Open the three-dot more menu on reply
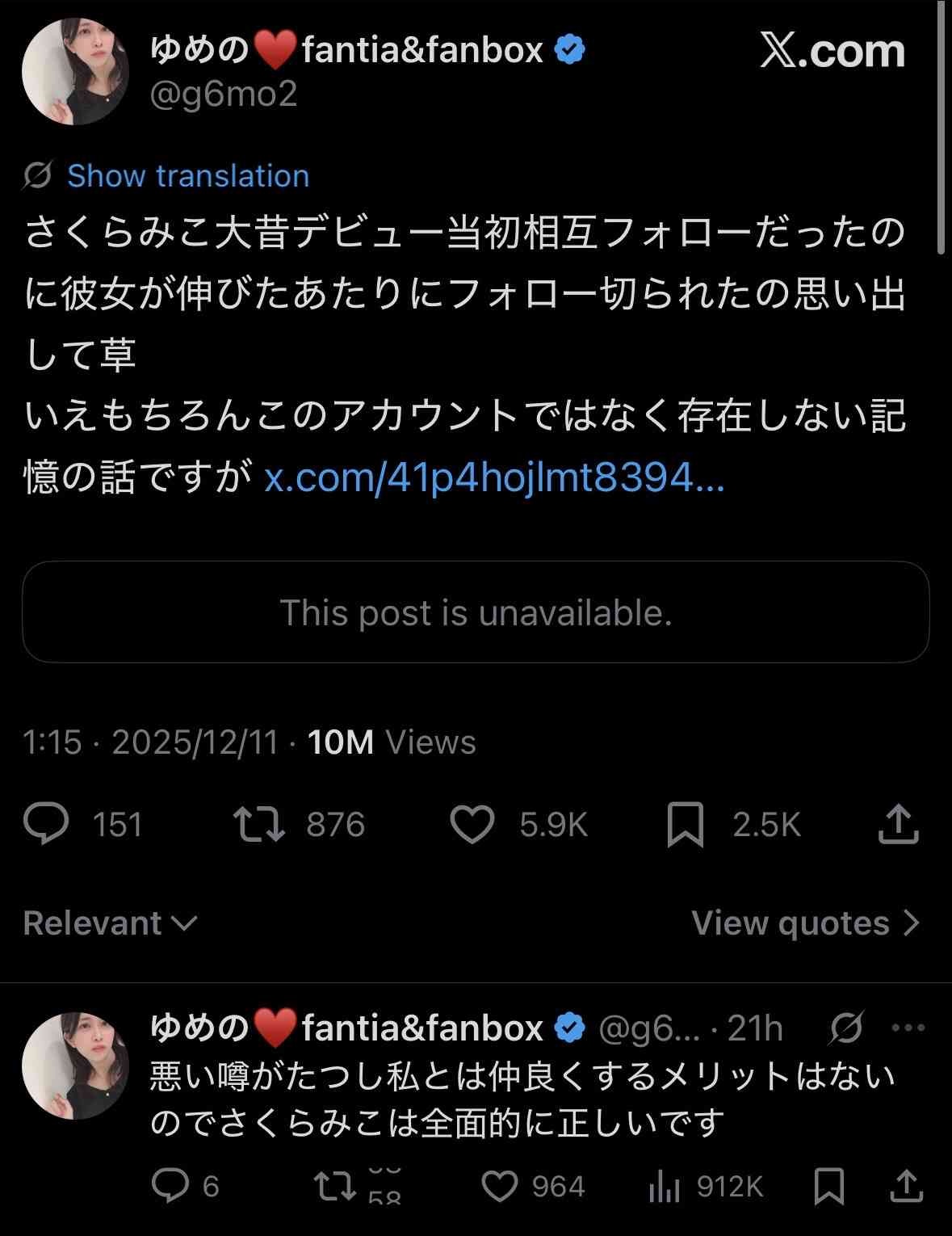This screenshot has height=1236, width=952. point(908,1028)
